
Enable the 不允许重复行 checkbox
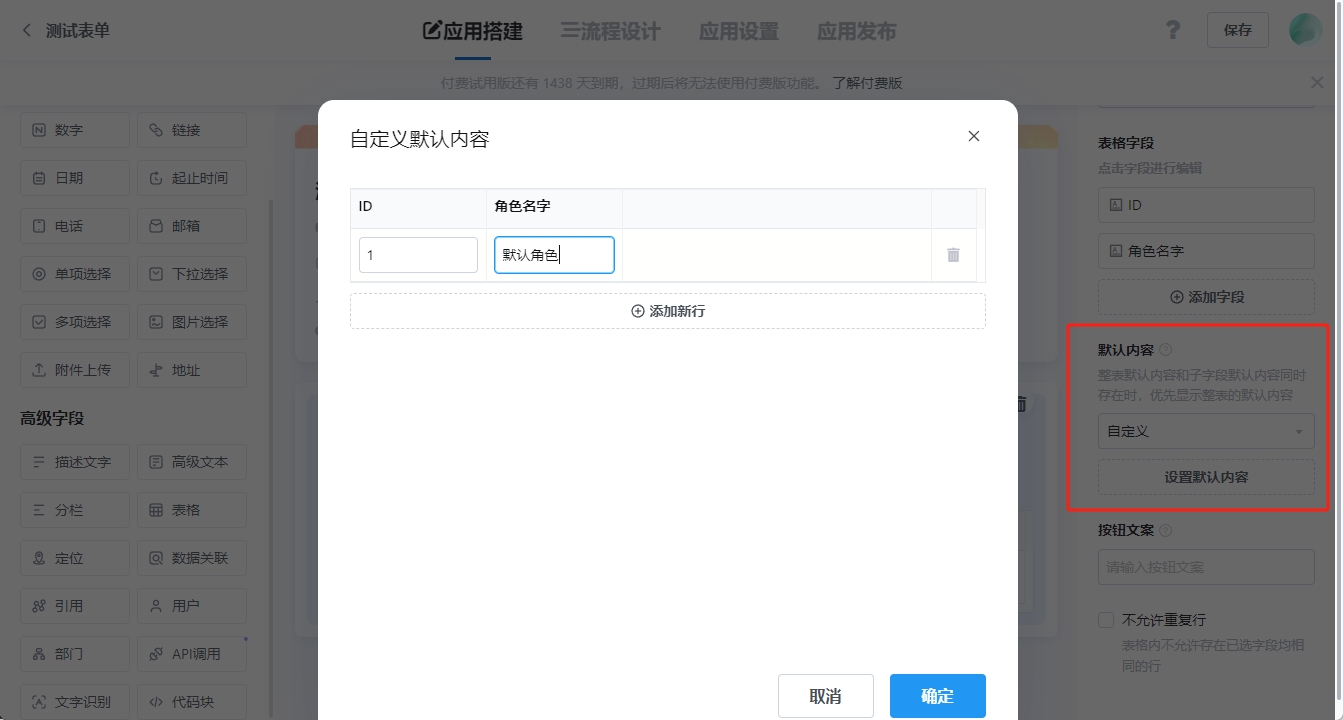pos(1106,619)
